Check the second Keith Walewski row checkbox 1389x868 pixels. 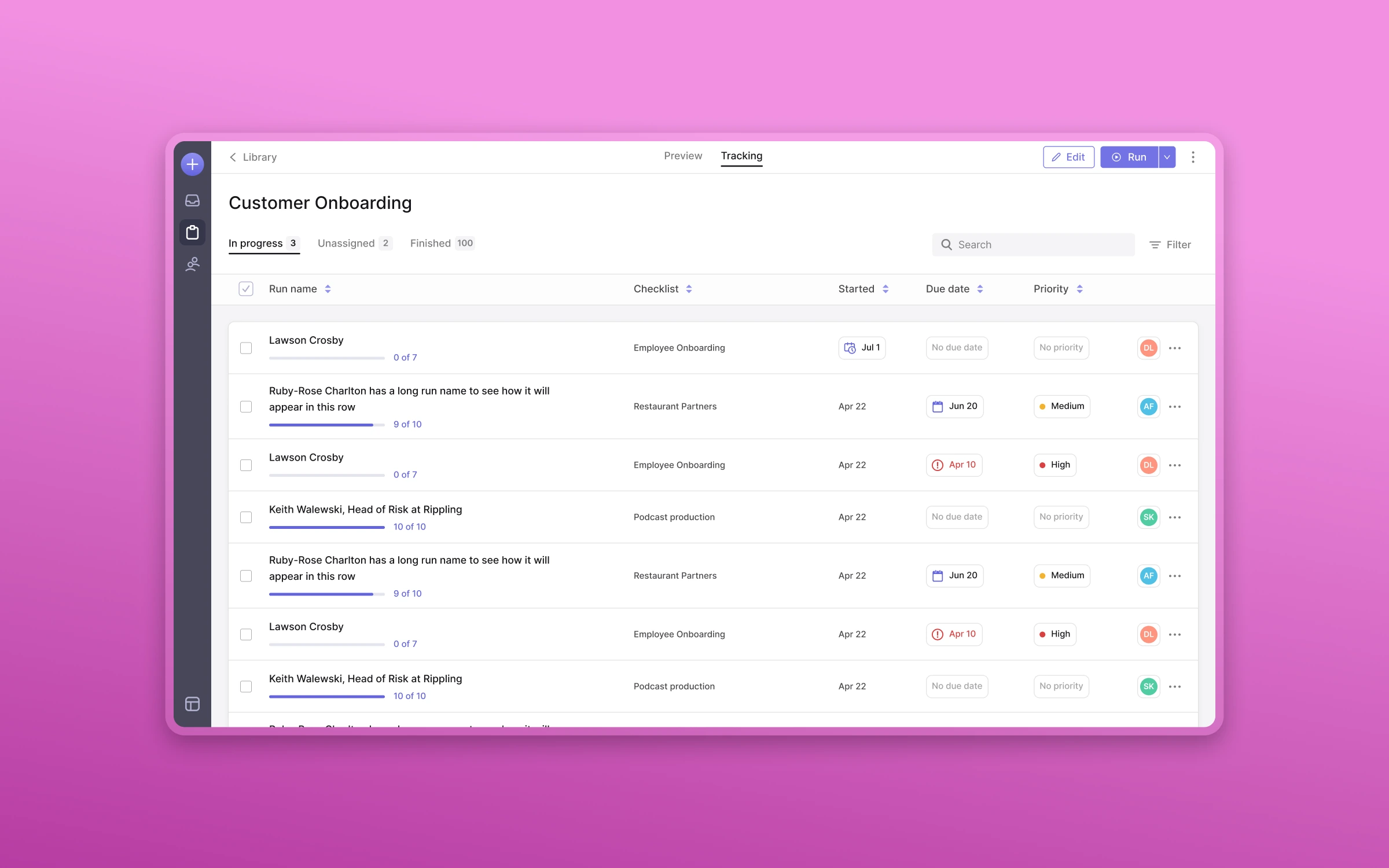[x=246, y=686]
